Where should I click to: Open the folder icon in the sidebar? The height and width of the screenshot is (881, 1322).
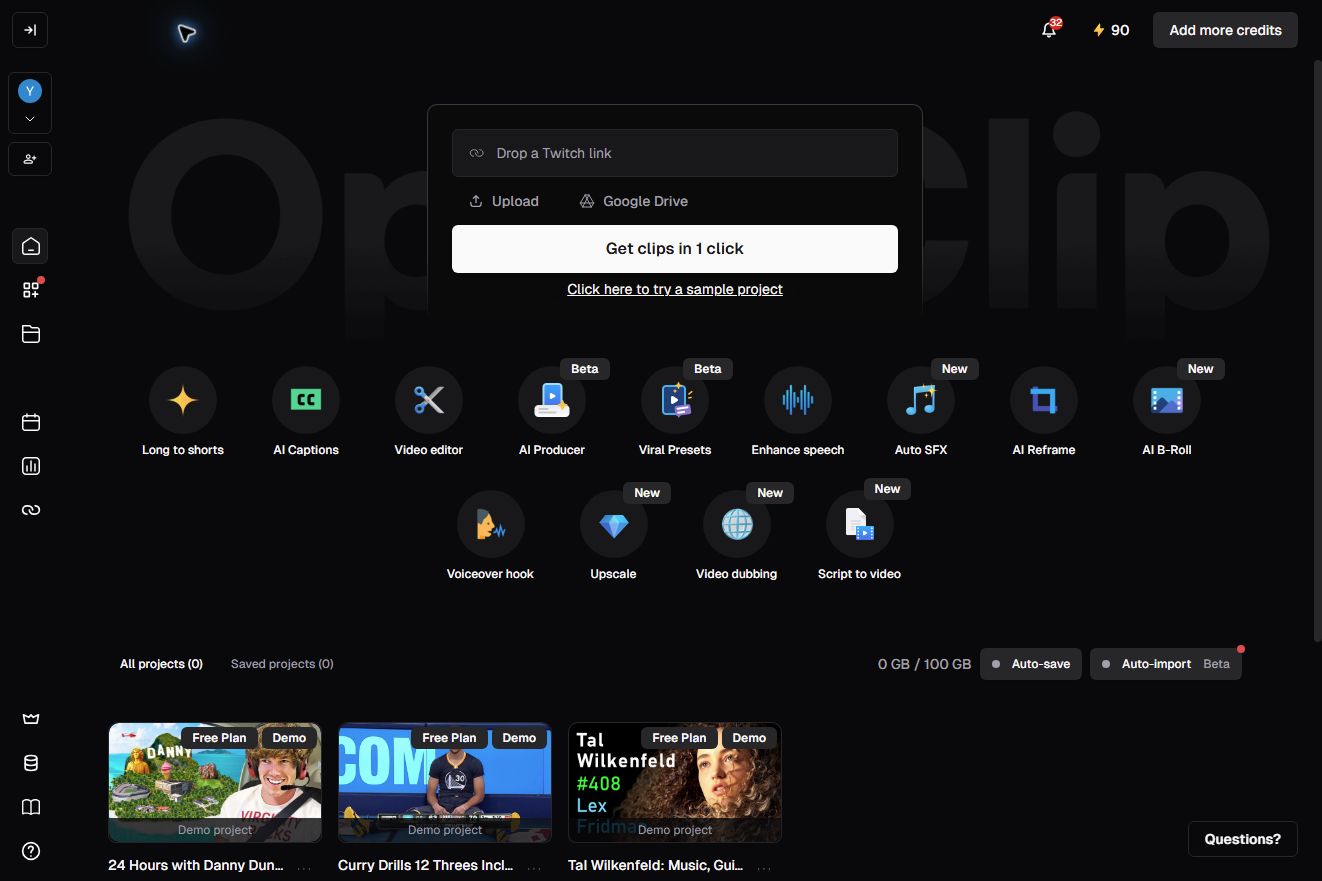click(x=31, y=334)
